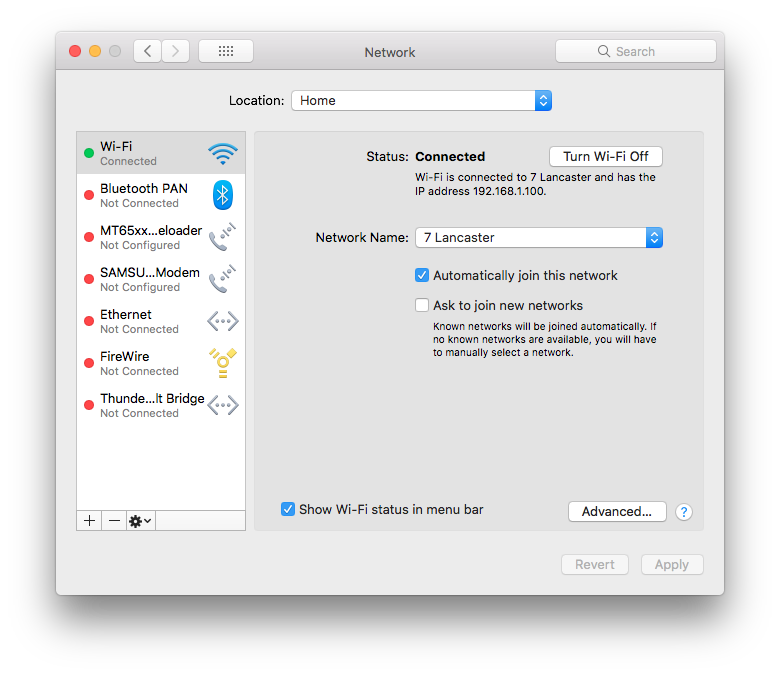The width and height of the screenshot is (780, 675).
Task: Click the Bluetooth PAN icon
Action: 222,195
